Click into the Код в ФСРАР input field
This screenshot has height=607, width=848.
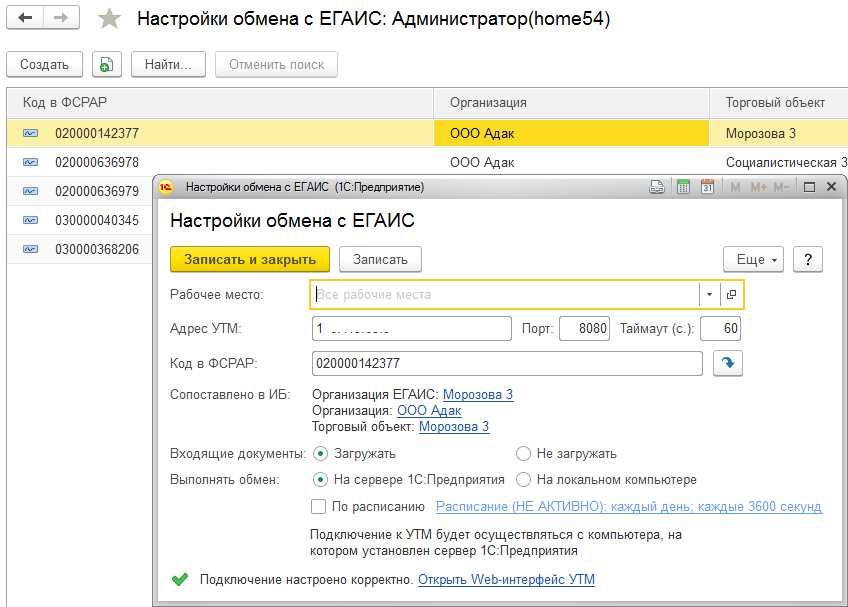tap(507, 364)
